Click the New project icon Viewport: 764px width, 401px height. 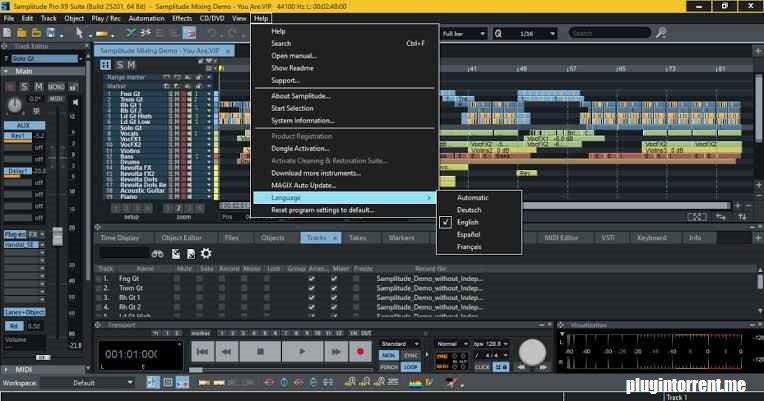(x=7, y=33)
